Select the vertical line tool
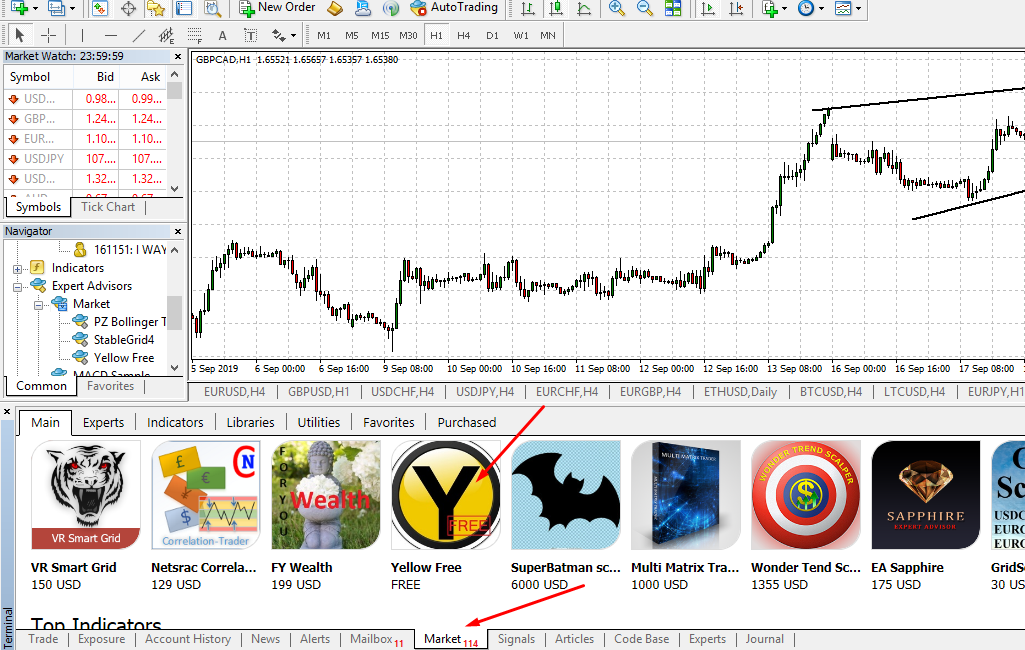 (82, 35)
